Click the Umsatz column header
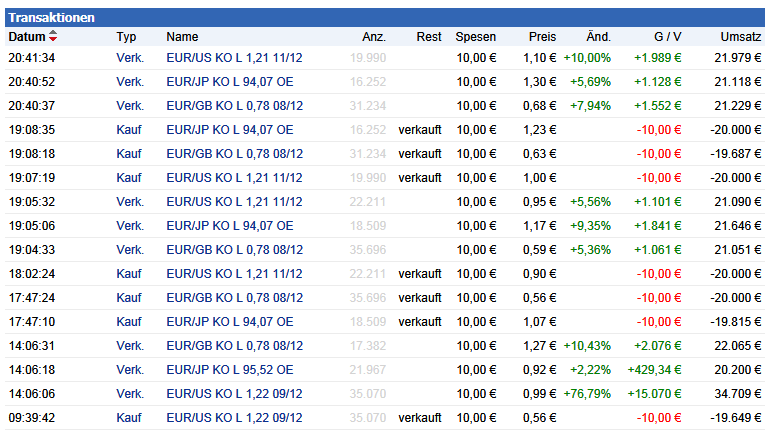772x431 pixels. [x=740, y=37]
